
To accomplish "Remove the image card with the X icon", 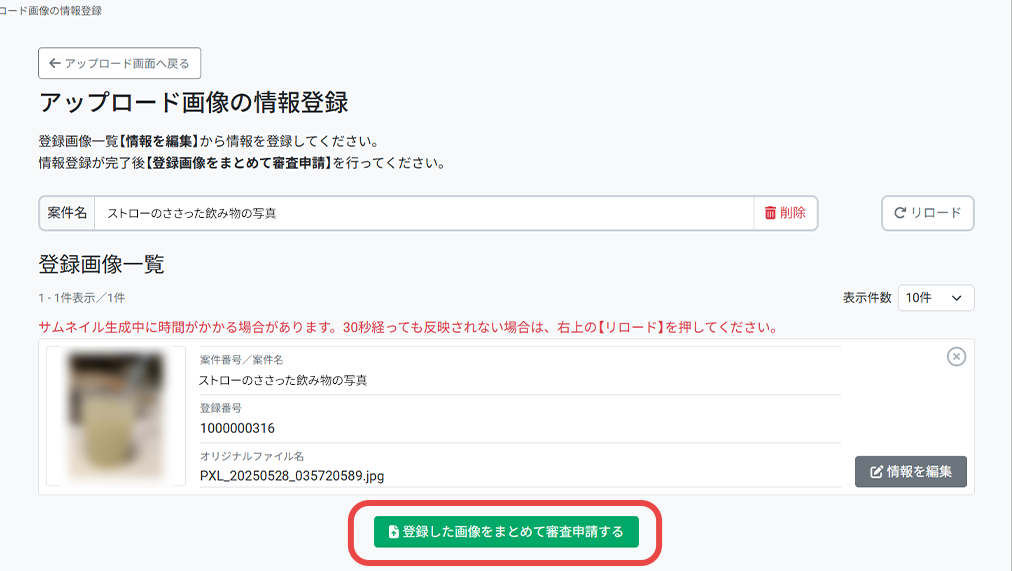I will pyautogui.click(x=956, y=357).
